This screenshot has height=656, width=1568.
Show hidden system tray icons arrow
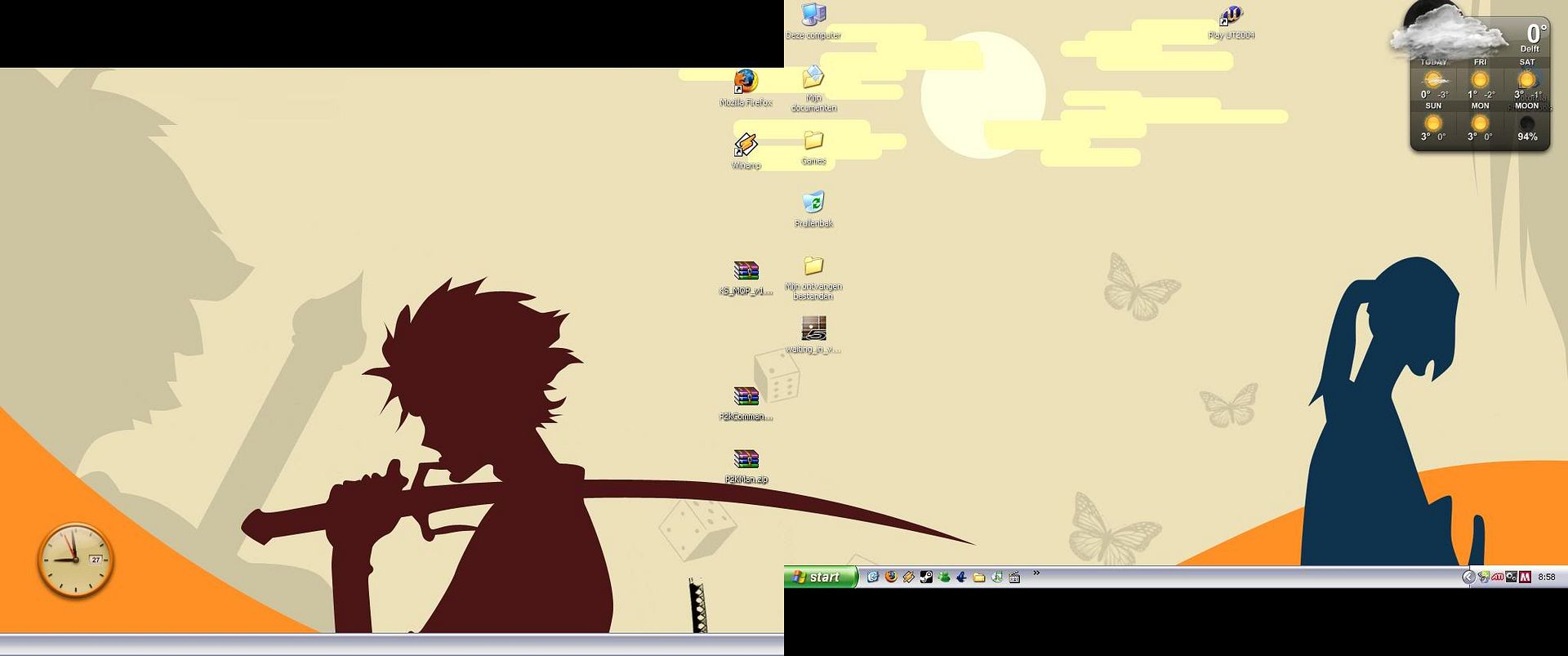[x=1468, y=577]
